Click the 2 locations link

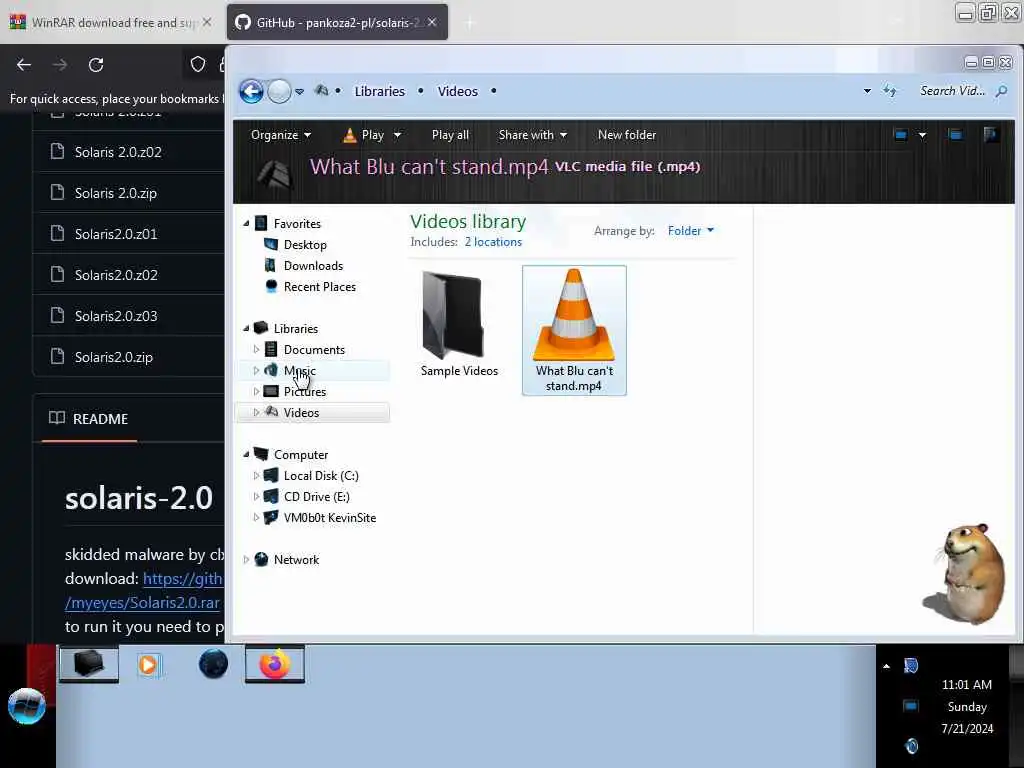(x=493, y=242)
